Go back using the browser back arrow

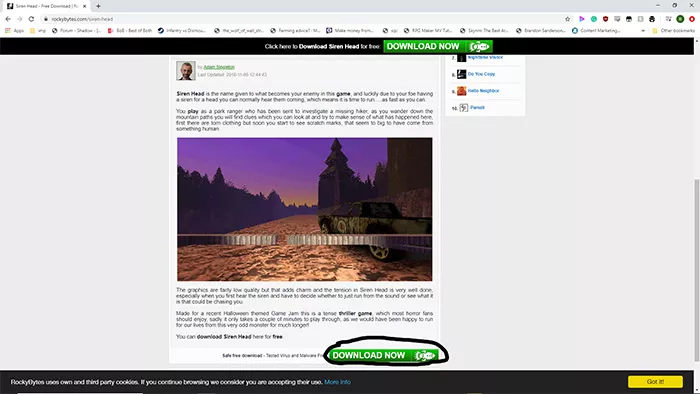8,19
